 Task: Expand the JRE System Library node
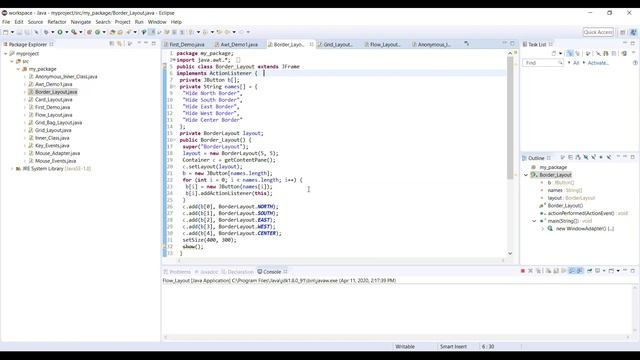coord(12,169)
